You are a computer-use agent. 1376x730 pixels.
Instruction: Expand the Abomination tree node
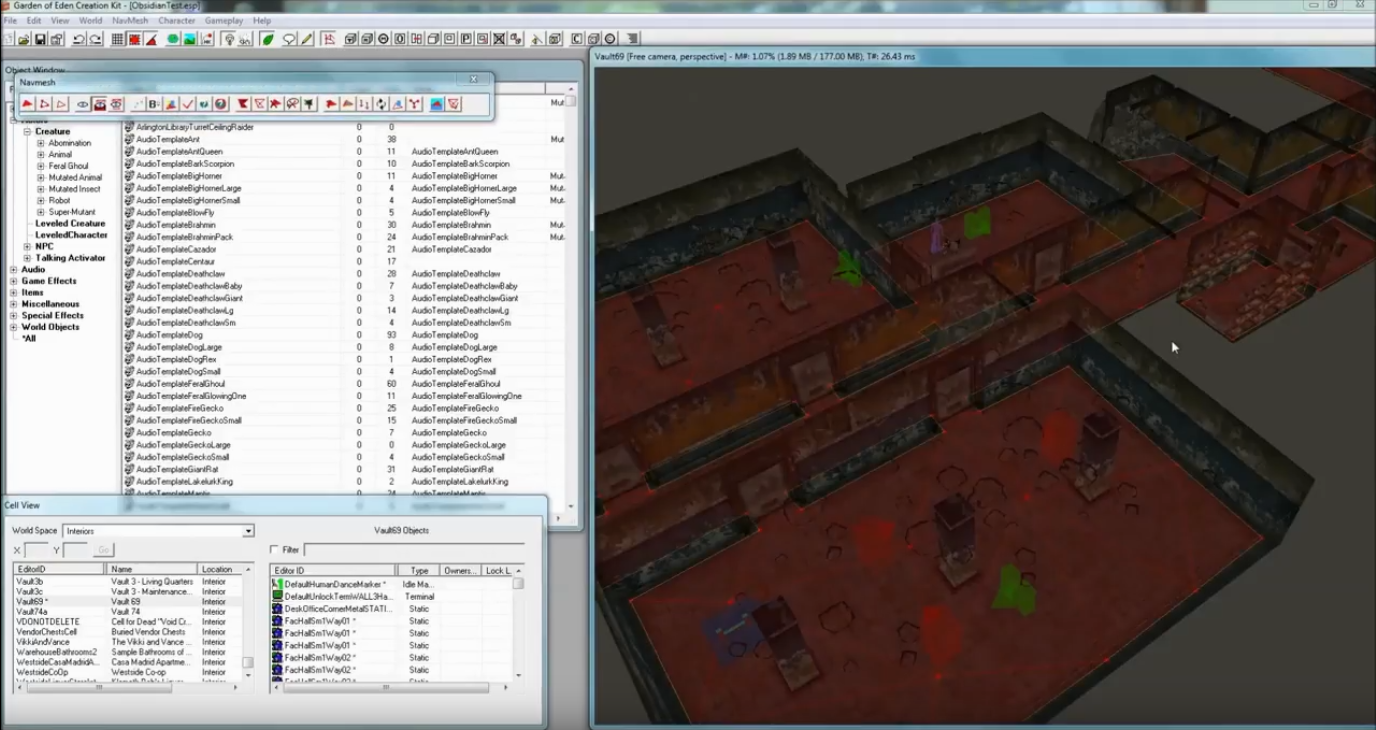tap(41, 143)
